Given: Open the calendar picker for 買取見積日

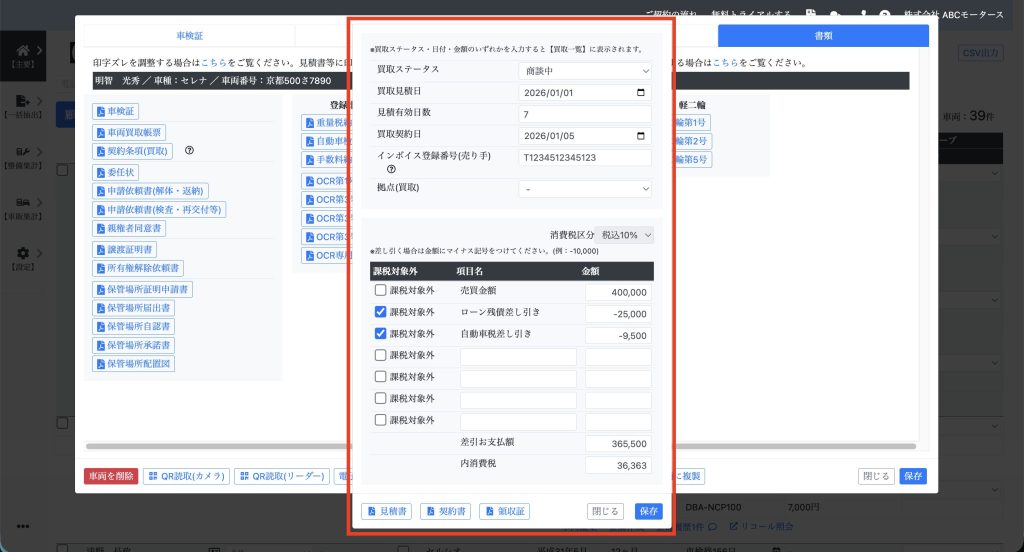Looking at the screenshot, I should tap(640, 93).
